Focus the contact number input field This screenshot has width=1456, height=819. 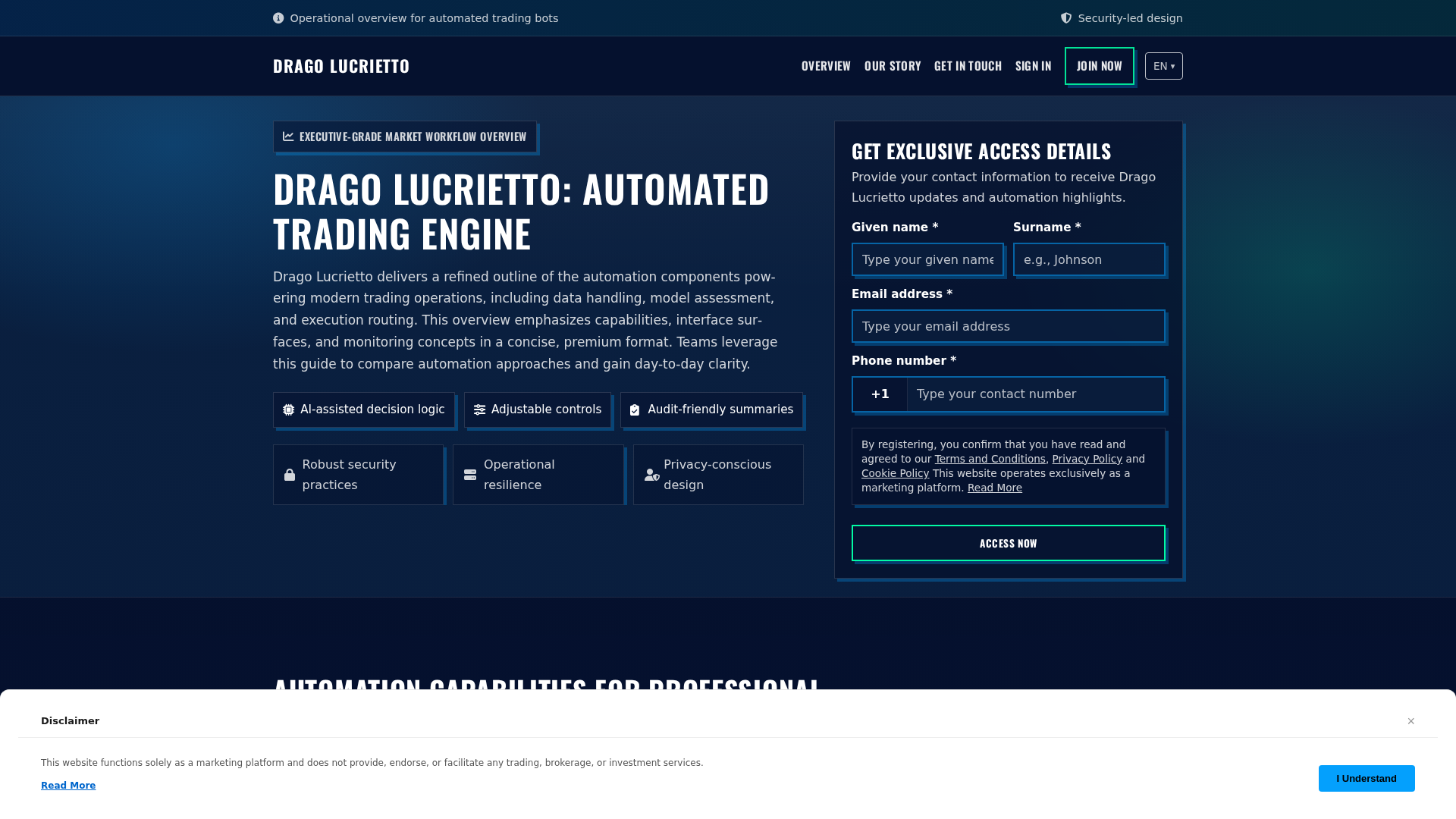pos(1036,394)
